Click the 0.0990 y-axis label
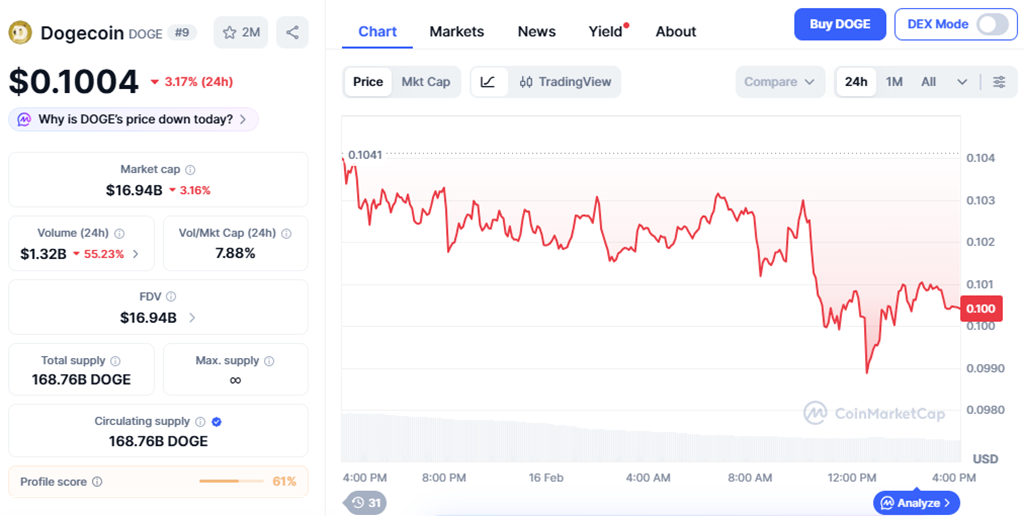Viewport: 1024px width, 516px height. click(x=985, y=368)
